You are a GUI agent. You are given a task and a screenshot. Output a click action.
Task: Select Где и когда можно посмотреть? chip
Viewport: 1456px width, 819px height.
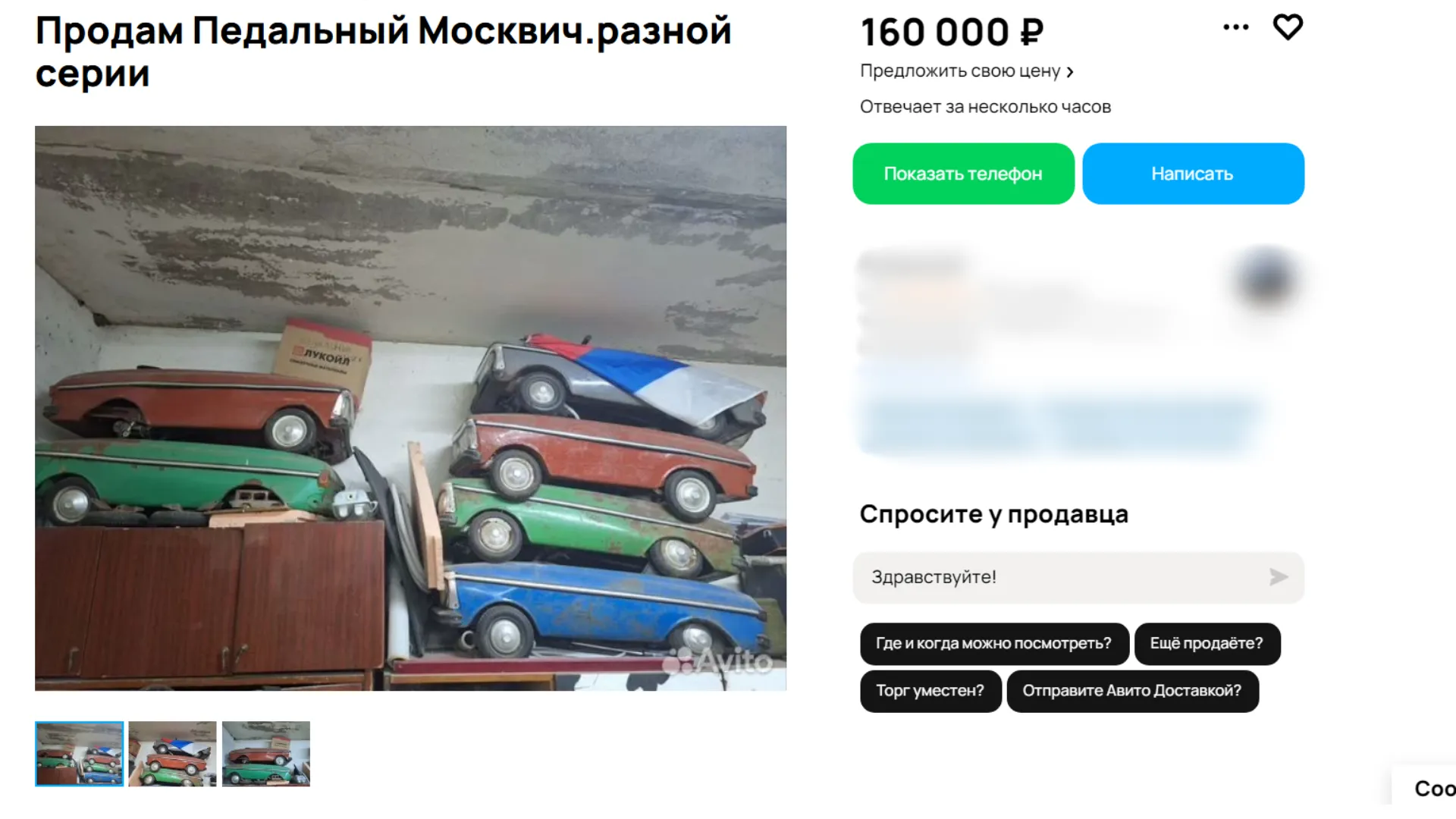point(994,644)
